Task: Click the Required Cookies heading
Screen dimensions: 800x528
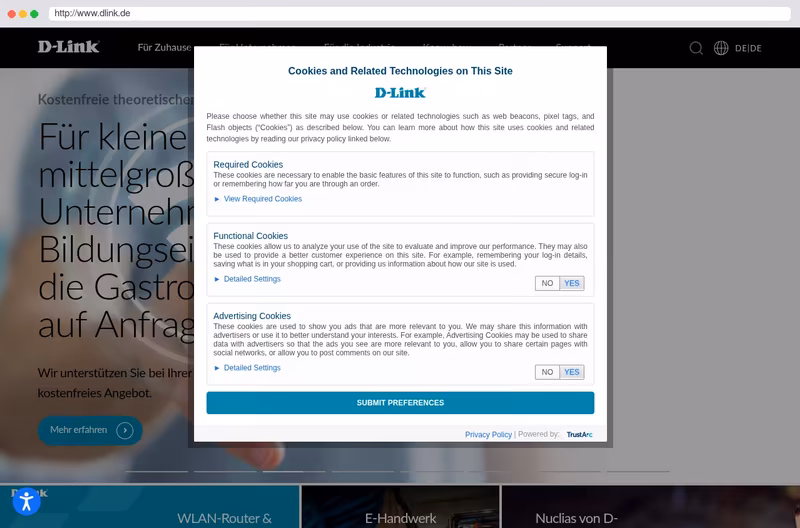Action: 248,165
